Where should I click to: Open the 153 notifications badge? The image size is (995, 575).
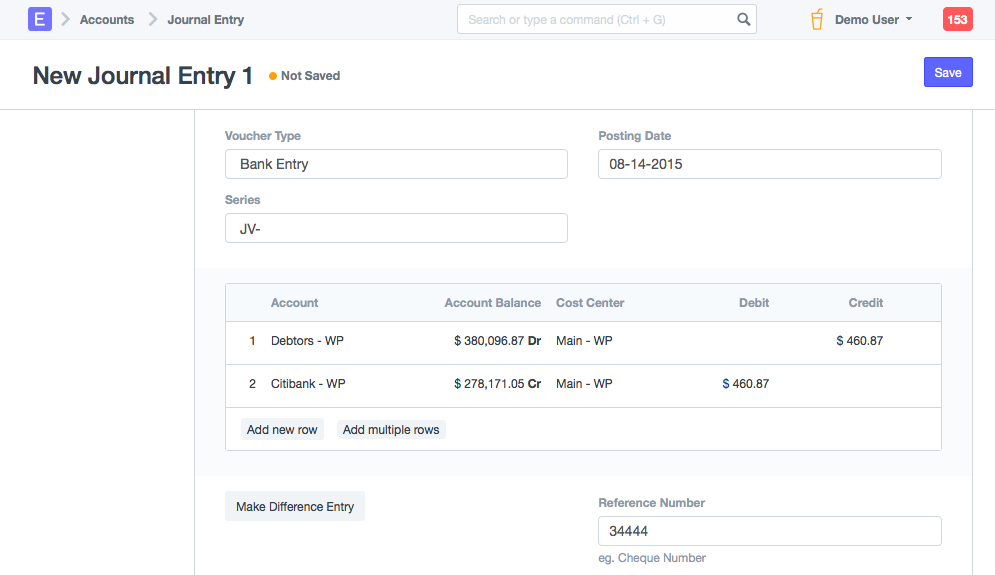(957, 19)
